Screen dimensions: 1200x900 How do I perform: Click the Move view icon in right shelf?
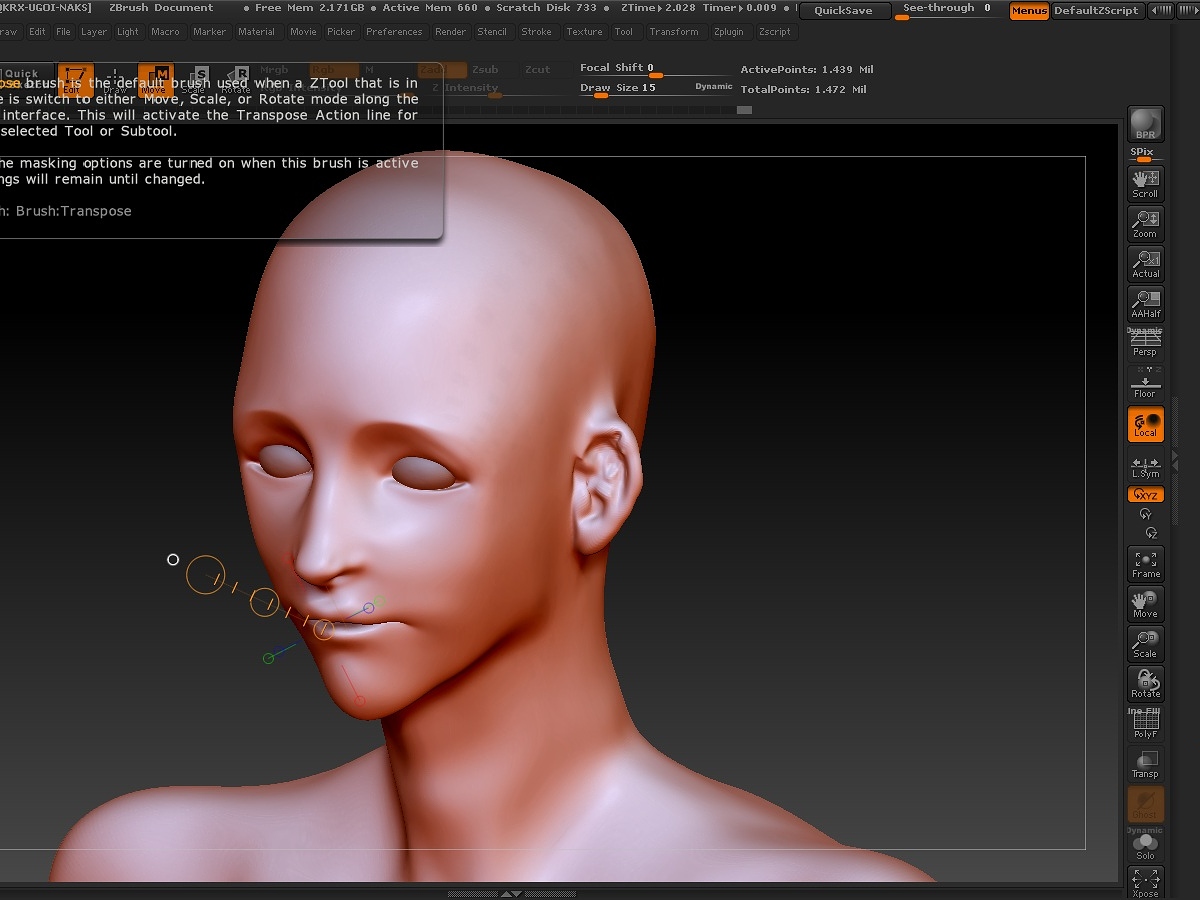(1145, 604)
